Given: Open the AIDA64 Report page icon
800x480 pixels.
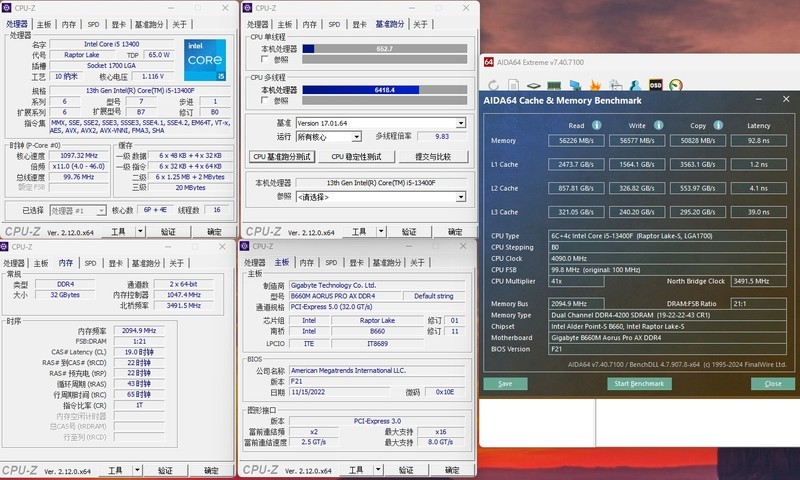Looking at the screenshot, I should [x=513, y=85].
